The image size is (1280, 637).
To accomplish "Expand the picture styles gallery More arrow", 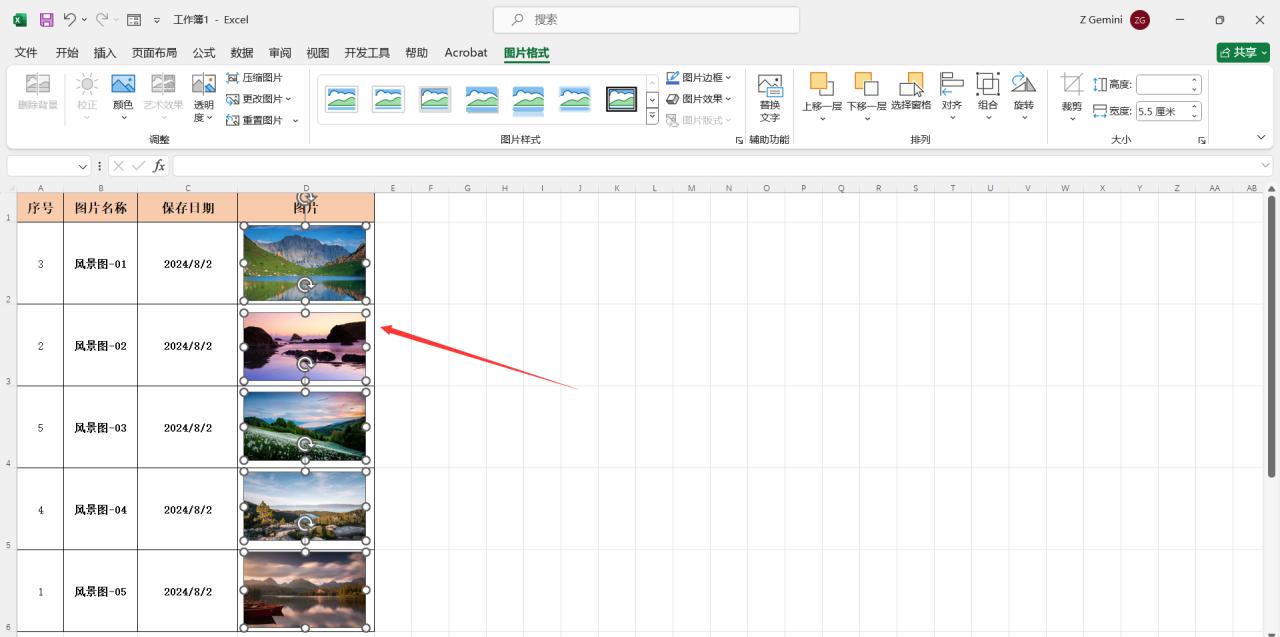I will pos(652,117).
